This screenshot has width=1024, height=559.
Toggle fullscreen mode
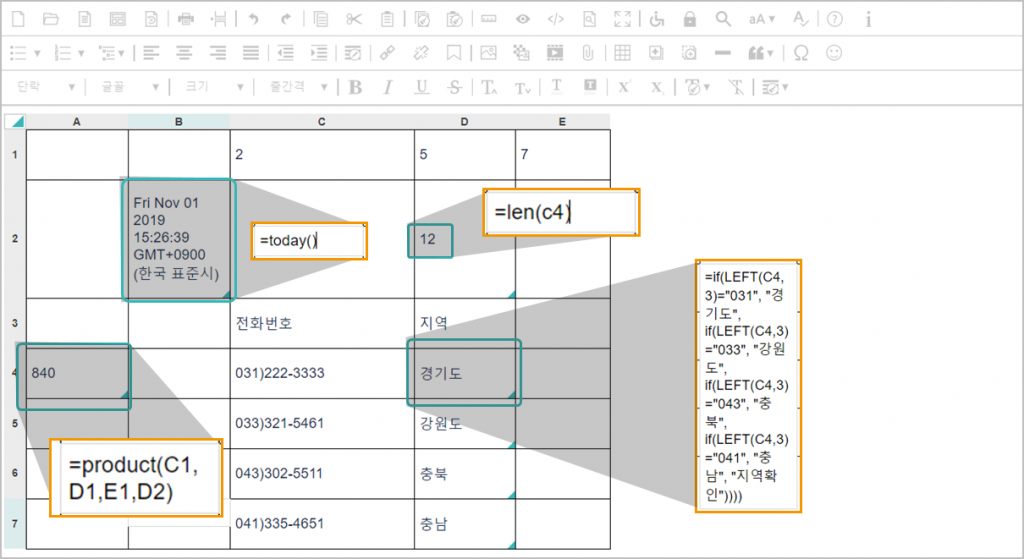tap(622, 19)
